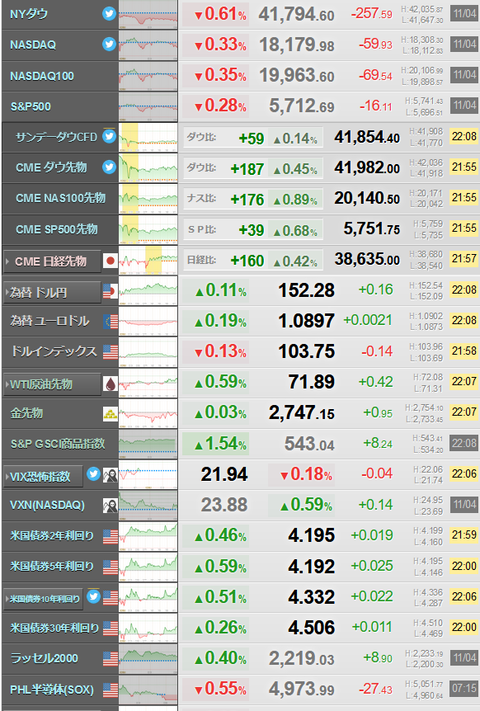480x711 pixels.
Task: Click the scream face icon on VIX恐怖指数
Action: pyautogui.click(x=110, y=475)
